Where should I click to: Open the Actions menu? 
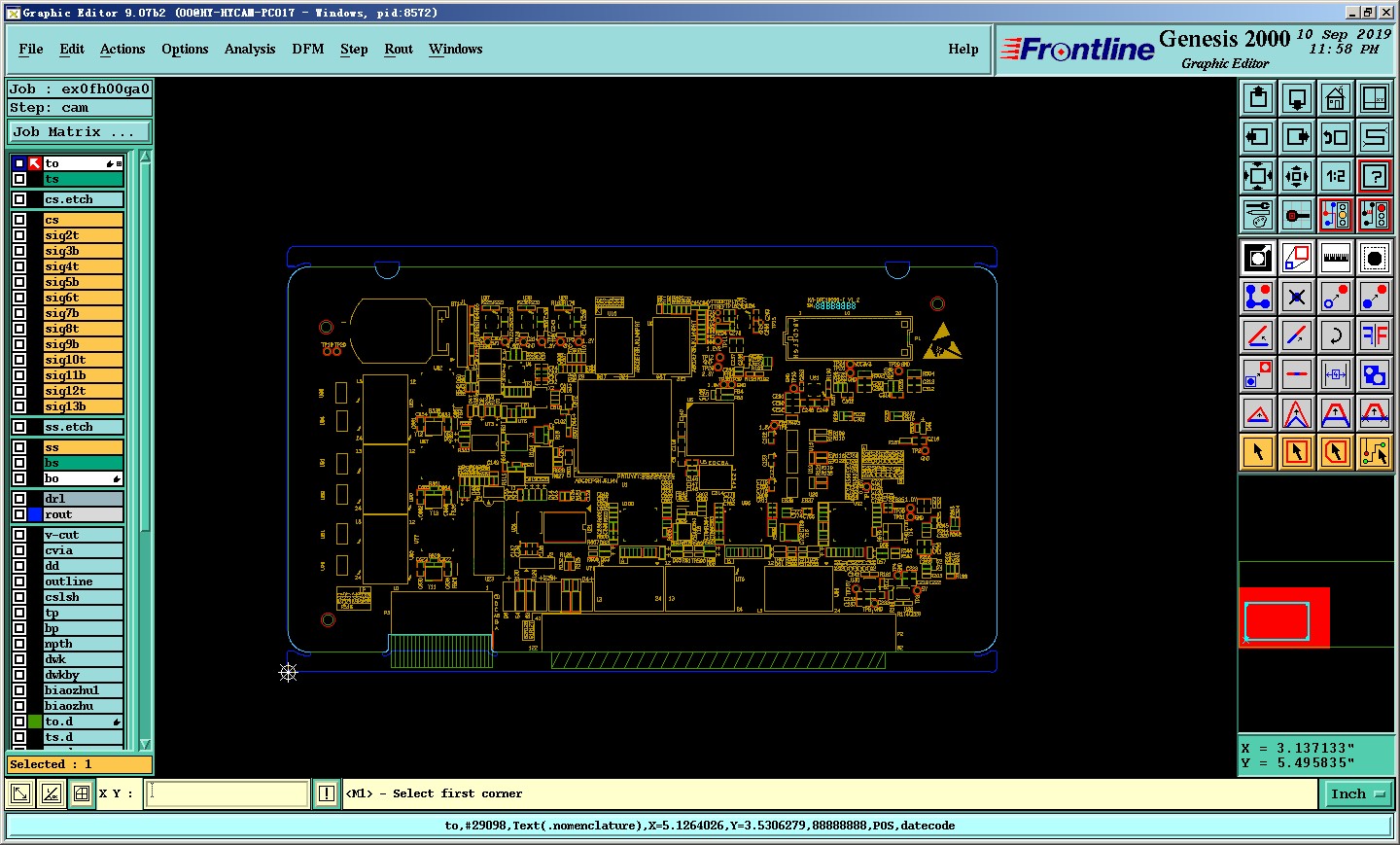[122, 50]
